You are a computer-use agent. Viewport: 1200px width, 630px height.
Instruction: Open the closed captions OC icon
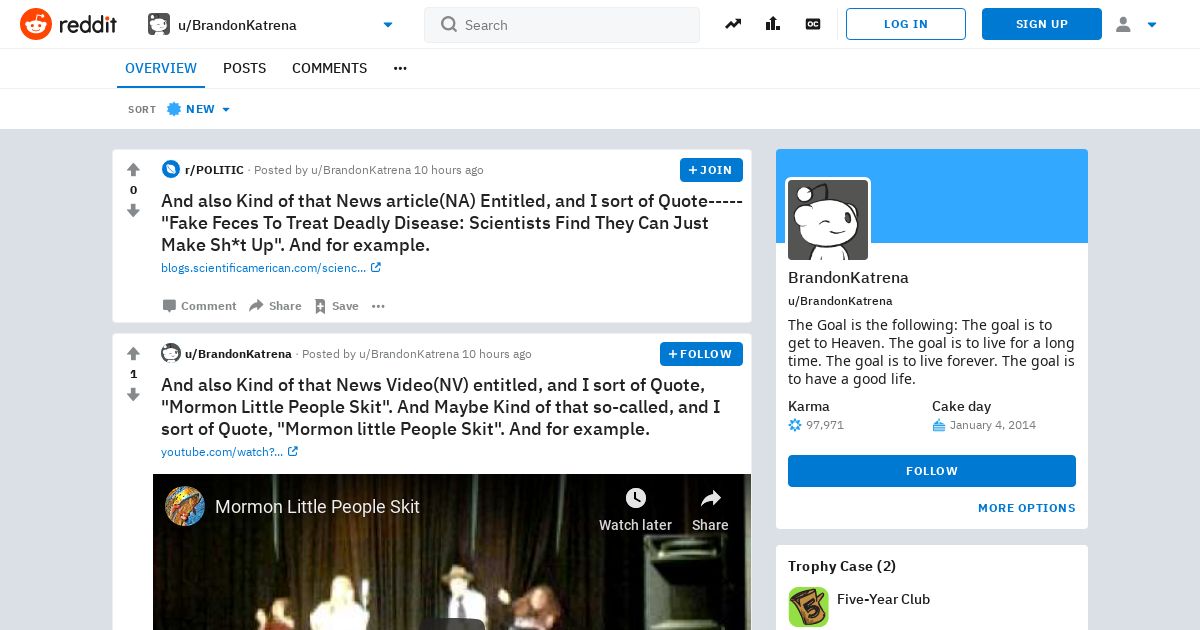(x=813, y=24)
